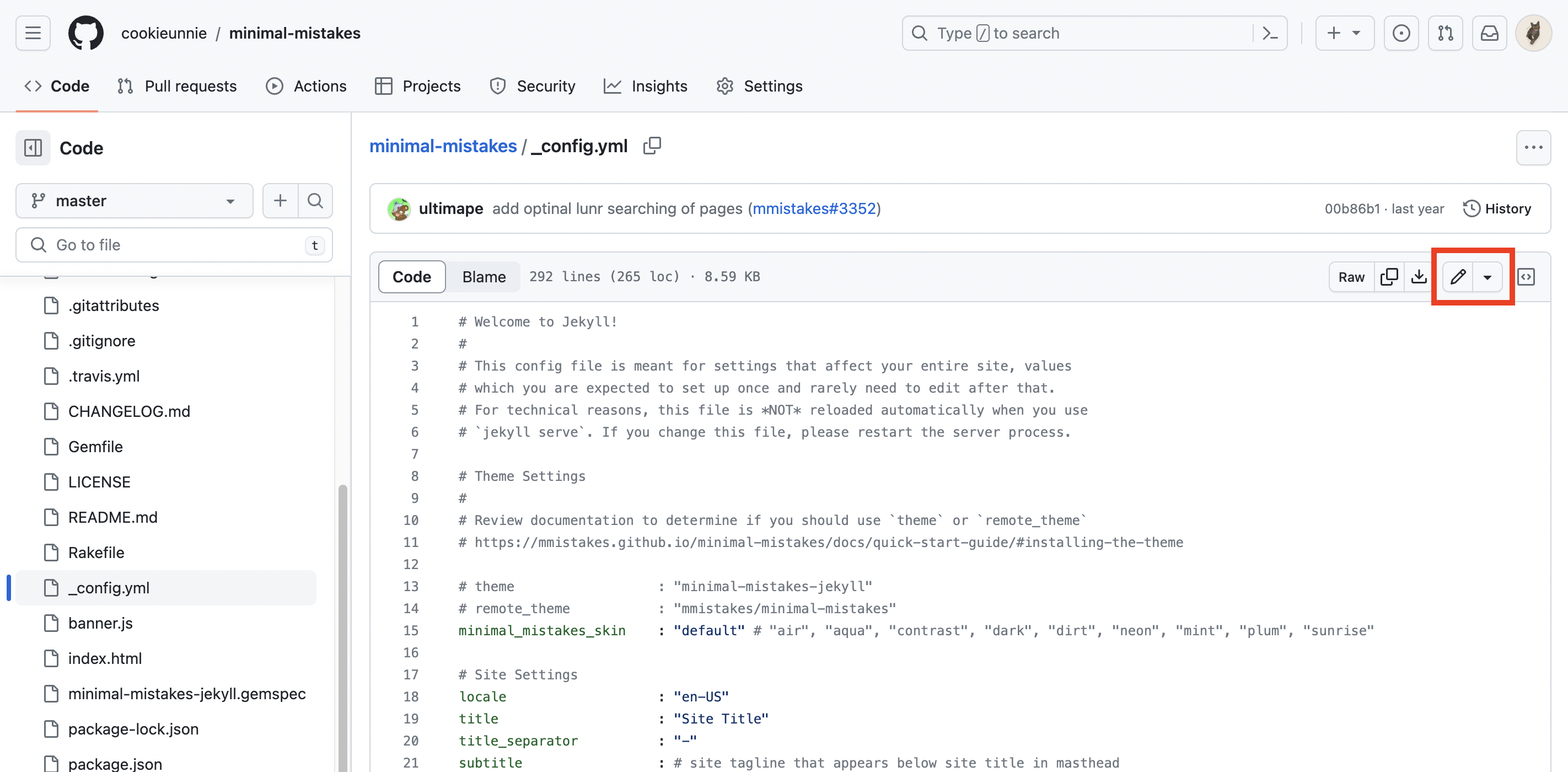Open the user avatar menu
The width and height of the screenshot is (1568, 772).
pos(1533,33)
